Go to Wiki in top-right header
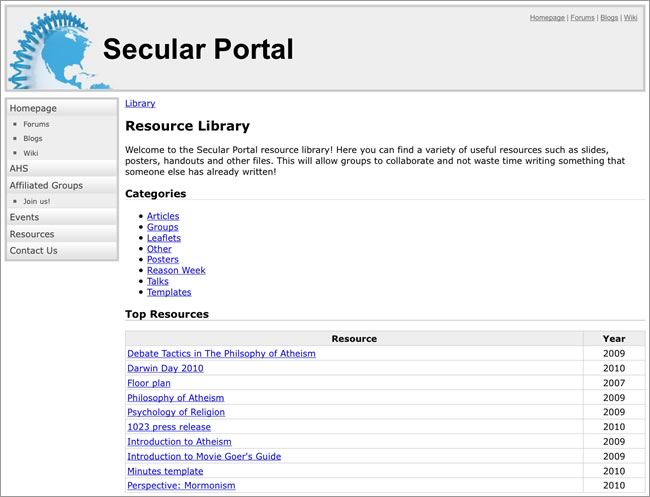 point(630,18)
